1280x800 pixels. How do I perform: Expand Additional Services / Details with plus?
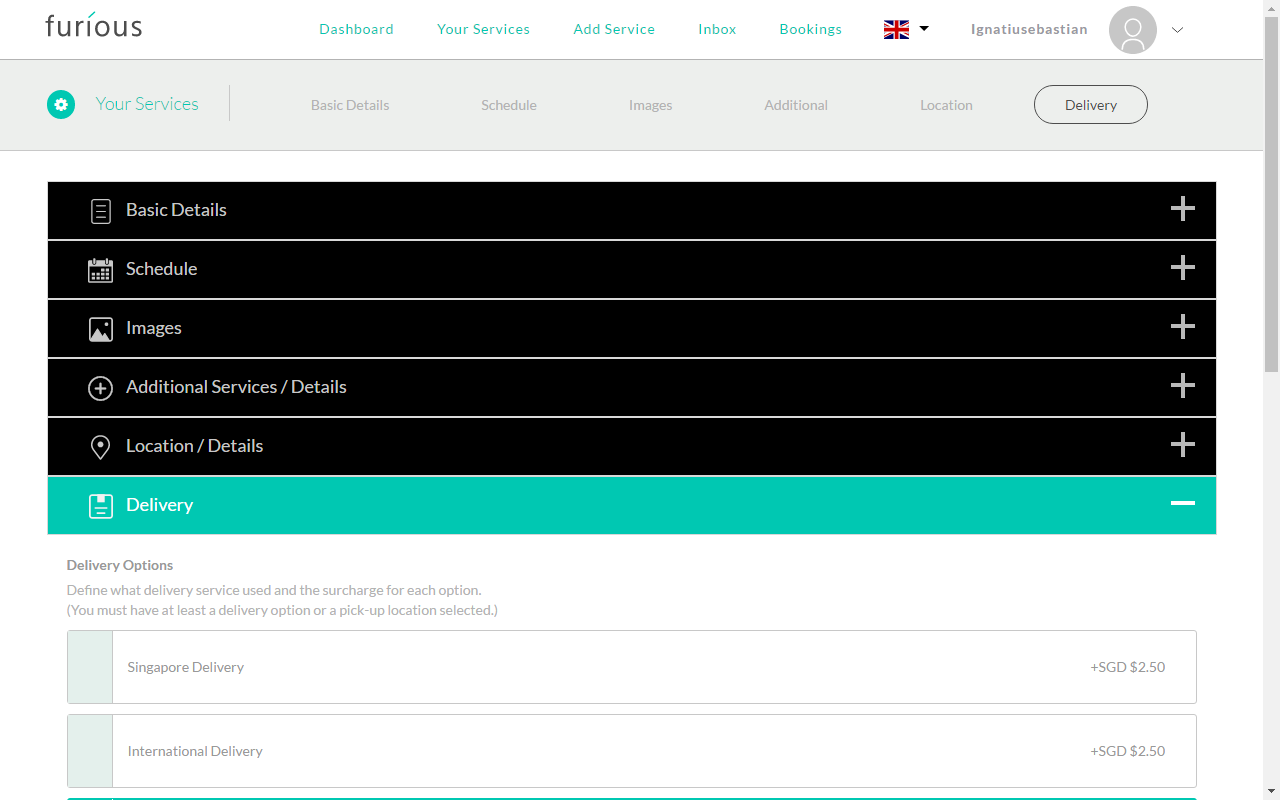coord(1182,385)
